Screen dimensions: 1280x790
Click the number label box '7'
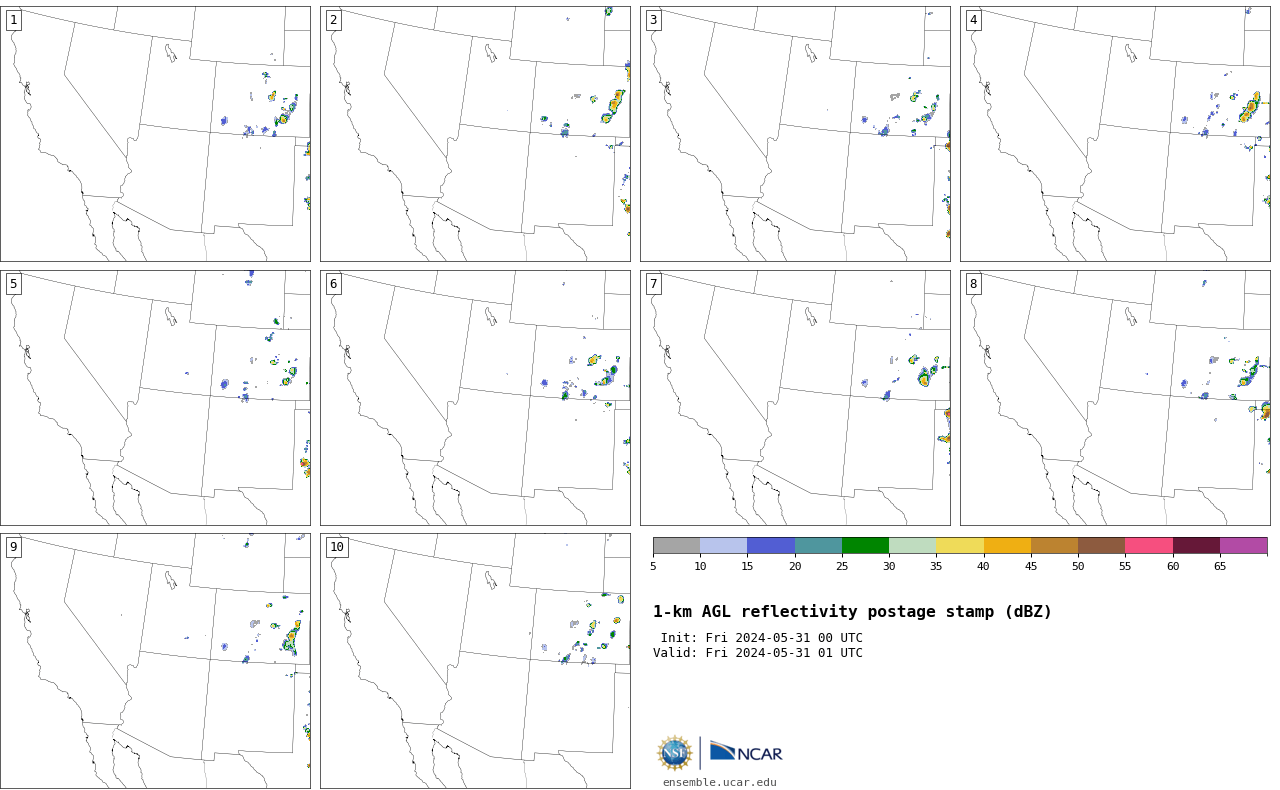(x=653, y=284)
